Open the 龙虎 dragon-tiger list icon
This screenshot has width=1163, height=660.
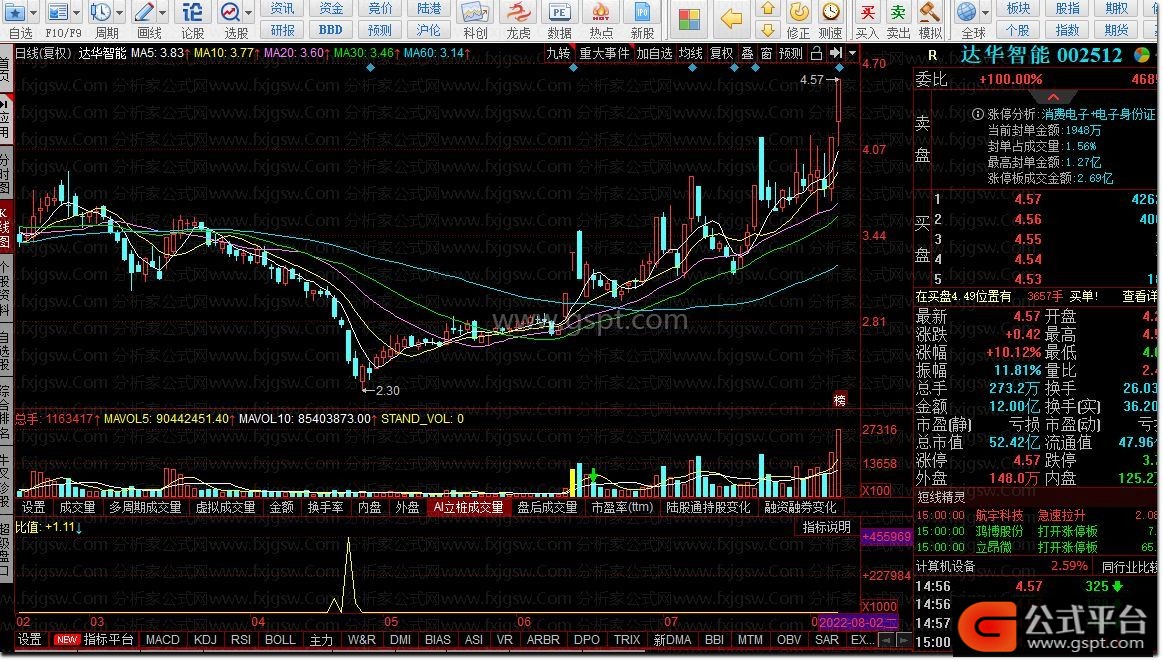[x=518, y=12]
